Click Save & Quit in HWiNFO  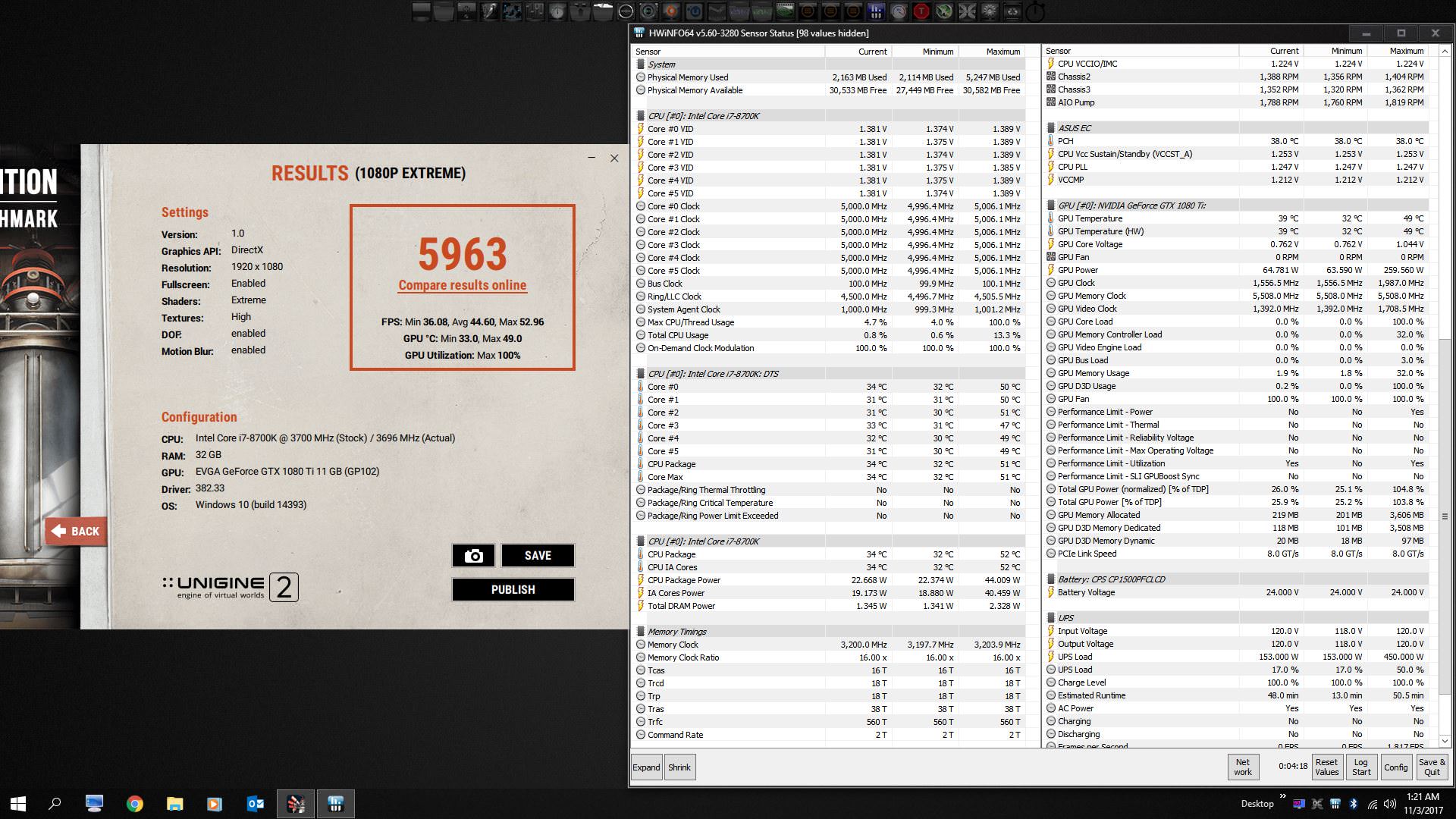click(x=1432, y=767)
